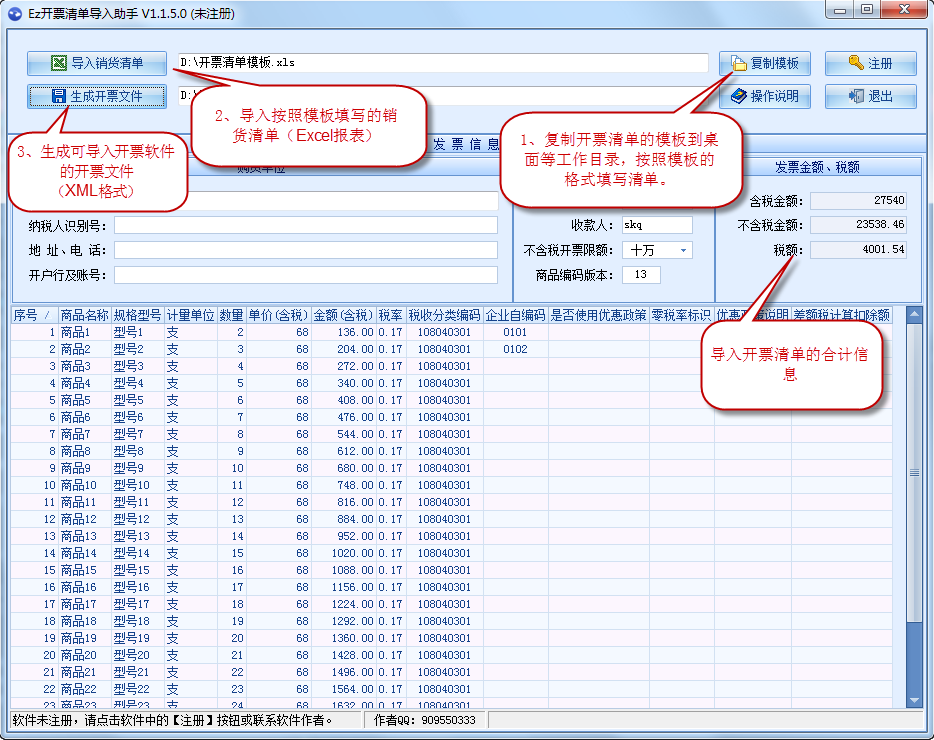Viewport: 934px width, 740px height.
Task: Click the exit door icon on 退出
Action: pyautogui.click(x=856, y=97)
